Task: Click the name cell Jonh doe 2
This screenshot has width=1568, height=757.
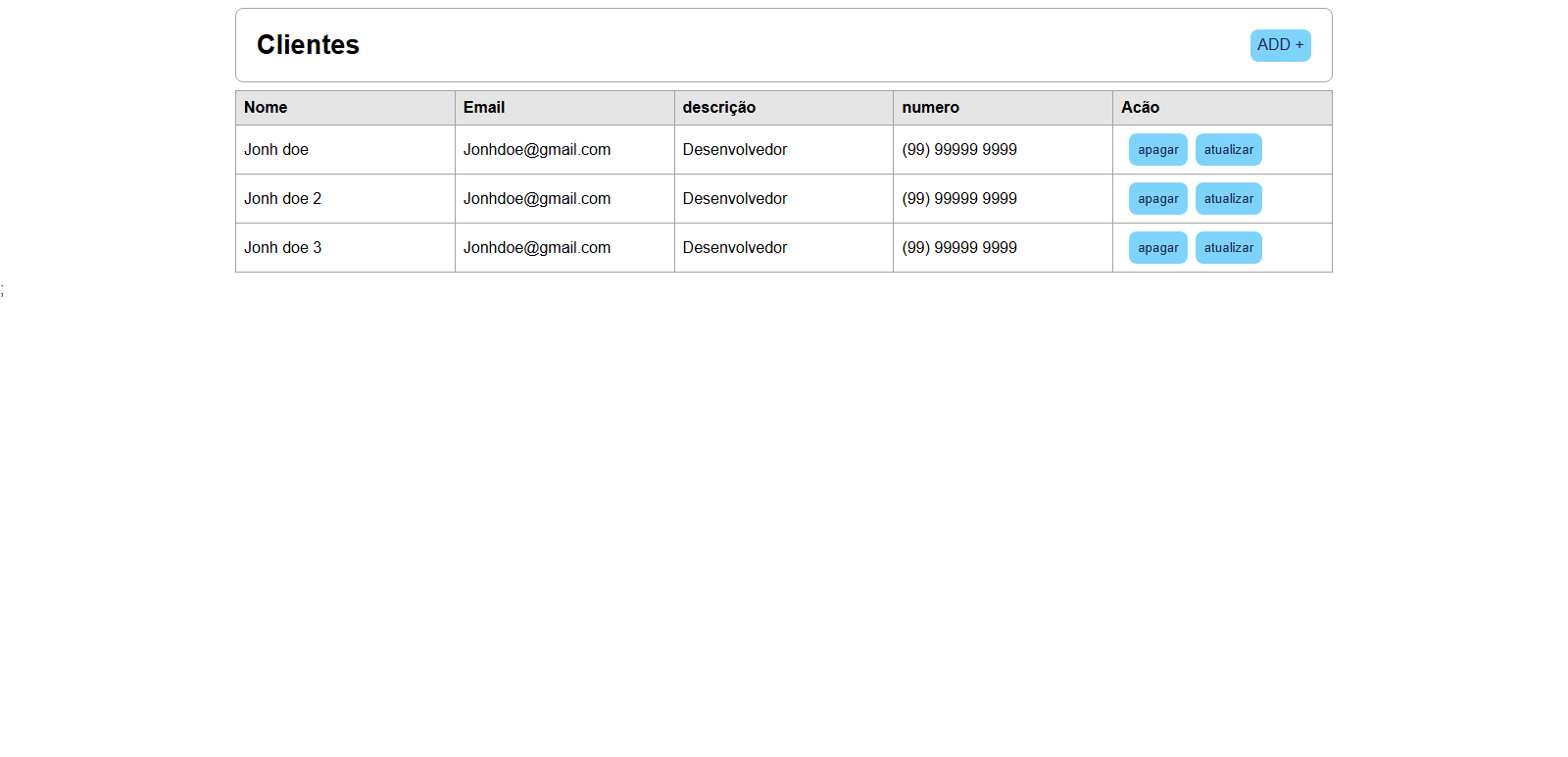Action: click(282, 199)
